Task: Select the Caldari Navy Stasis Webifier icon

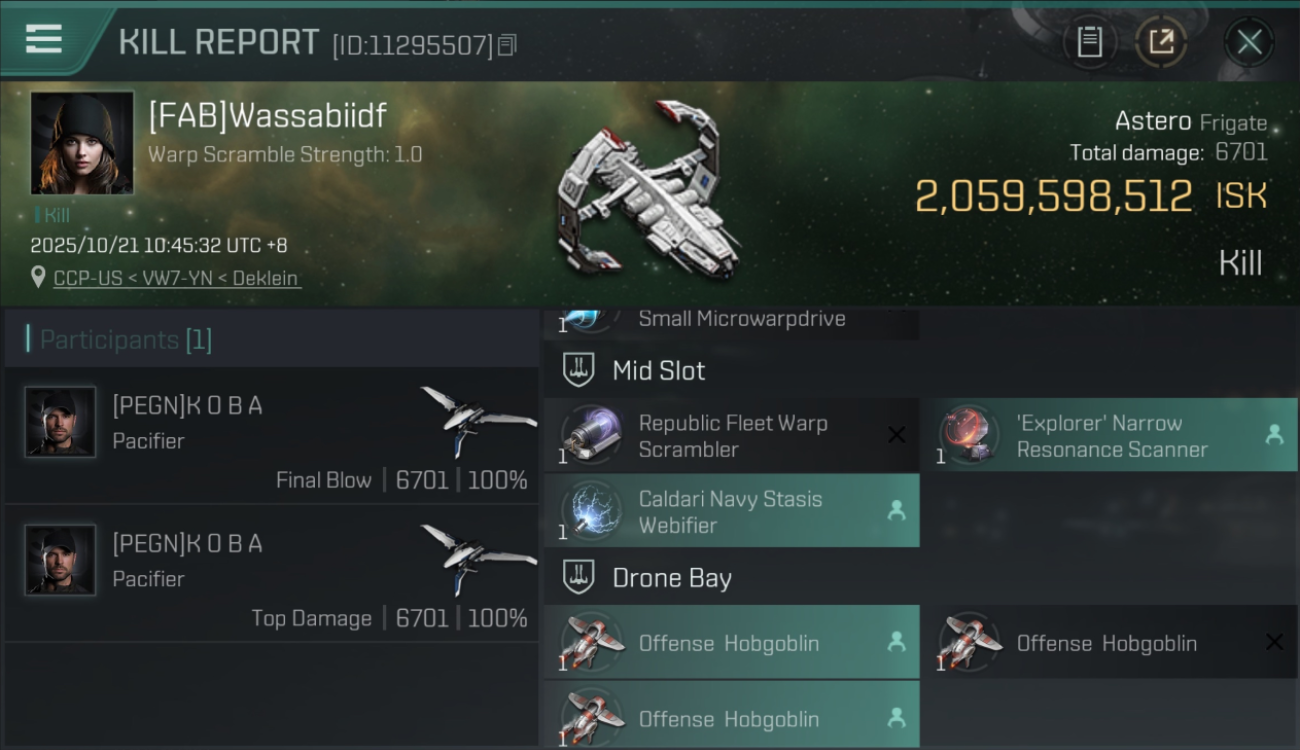Action: (x=591, y=510)
